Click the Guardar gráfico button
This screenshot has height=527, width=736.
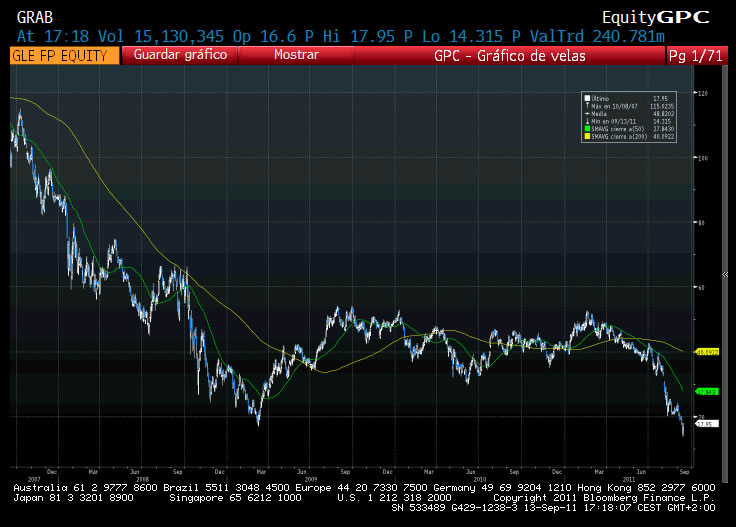click(x=180, y=55)
